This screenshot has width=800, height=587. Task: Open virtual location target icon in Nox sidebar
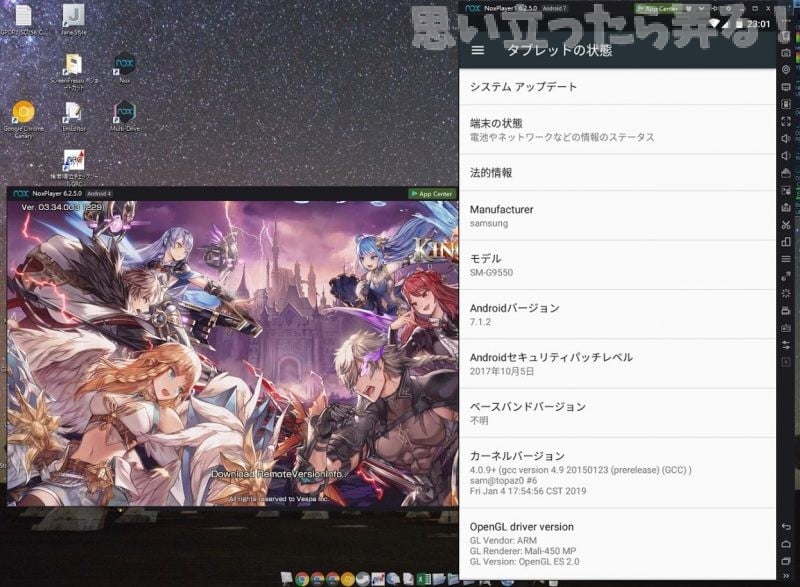tap(786, 69)
